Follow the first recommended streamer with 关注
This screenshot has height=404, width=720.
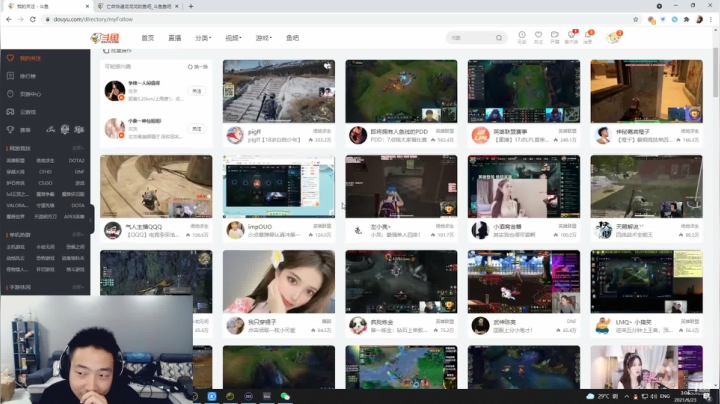click(197, 91)
